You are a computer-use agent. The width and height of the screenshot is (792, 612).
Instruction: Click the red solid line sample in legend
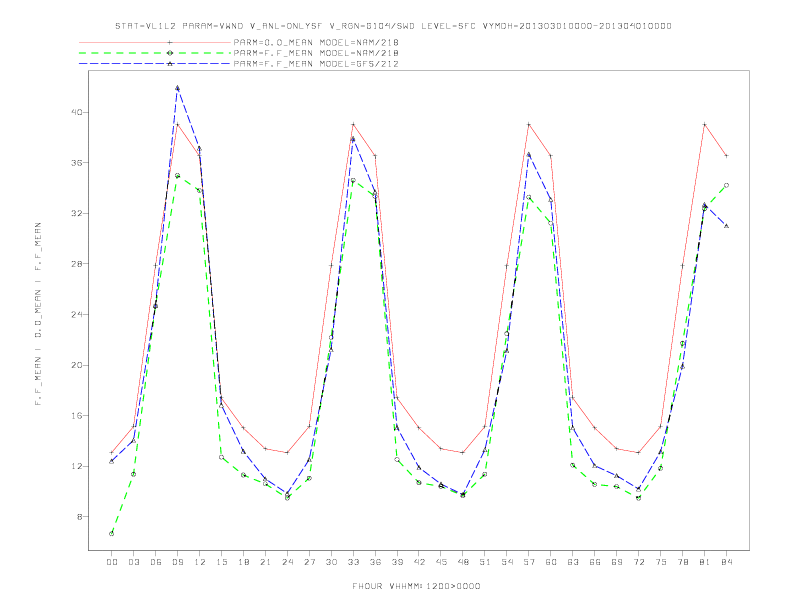tap(155, 42)
